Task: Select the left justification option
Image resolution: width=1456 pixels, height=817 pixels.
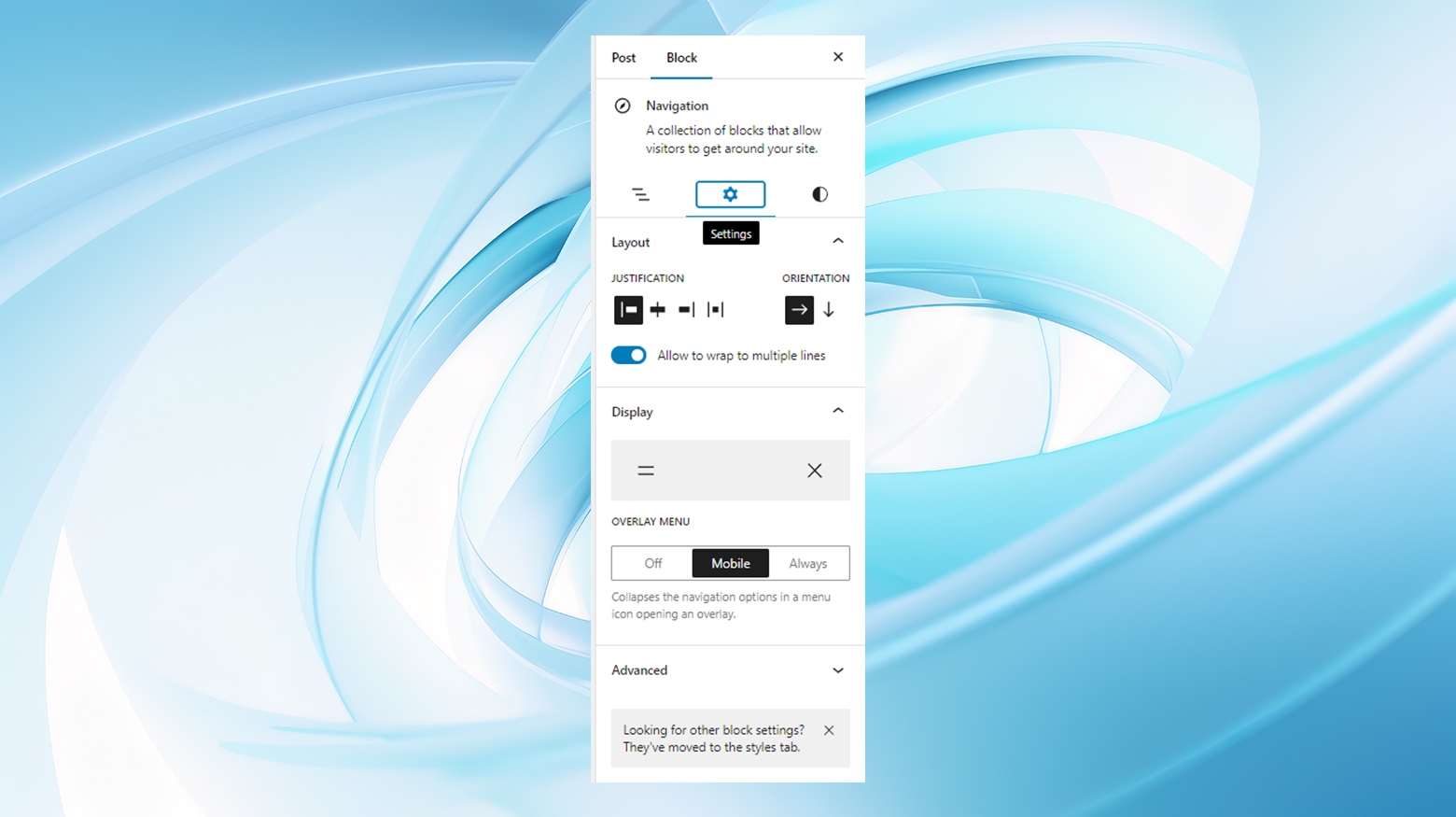Action: (x=628, y=309)
